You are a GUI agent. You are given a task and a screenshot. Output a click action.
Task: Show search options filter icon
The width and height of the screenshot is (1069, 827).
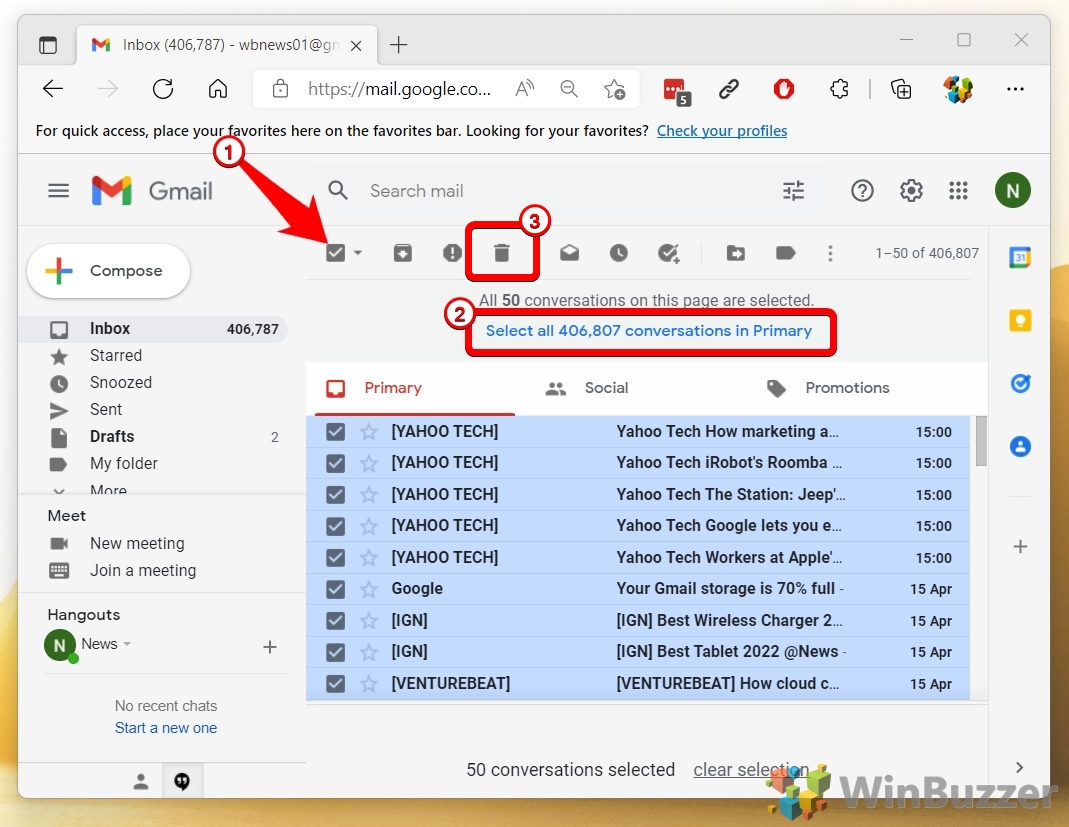tap(794, 190)
